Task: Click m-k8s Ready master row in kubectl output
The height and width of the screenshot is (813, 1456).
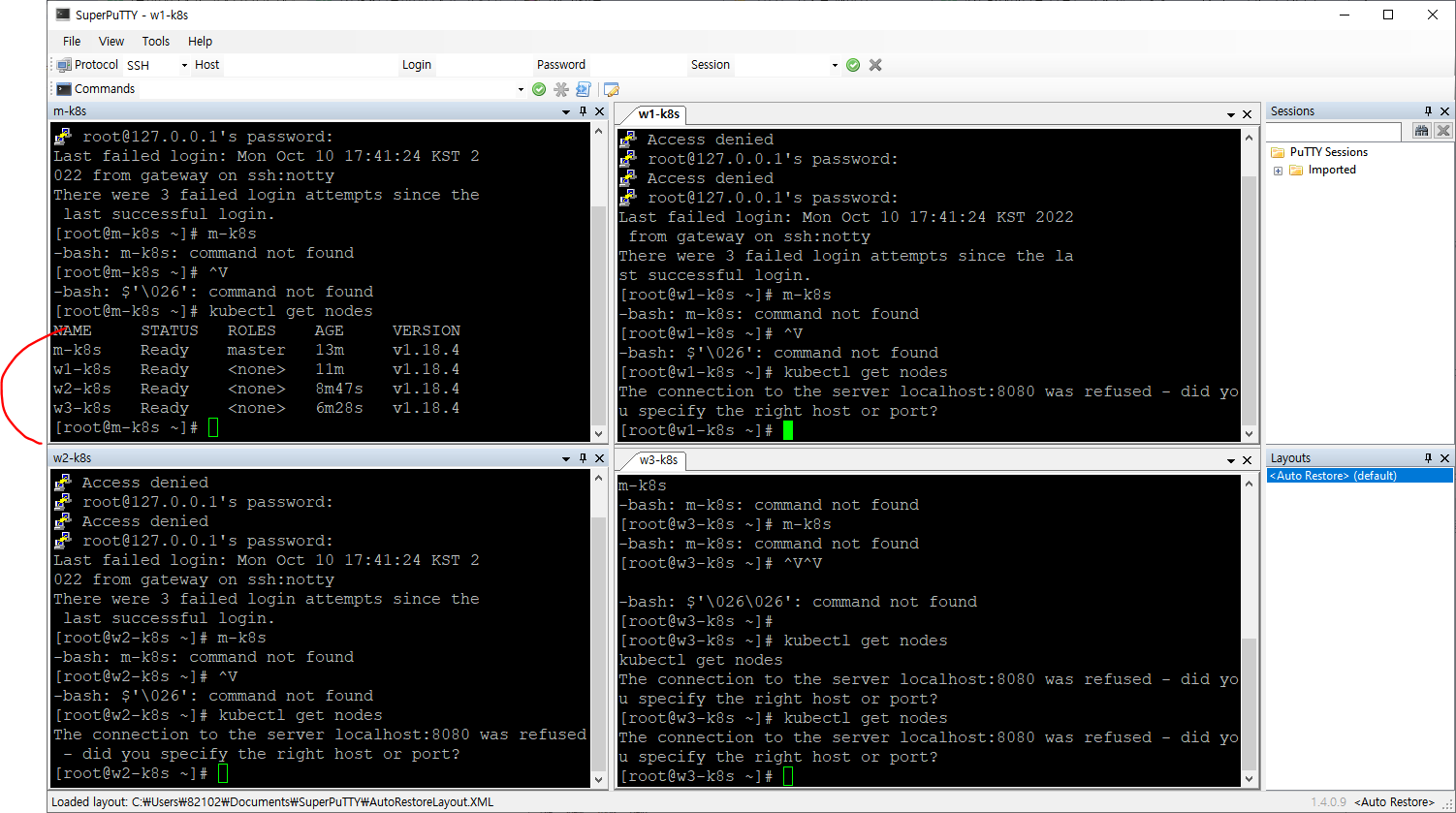Action: click(x=257, y=350)
